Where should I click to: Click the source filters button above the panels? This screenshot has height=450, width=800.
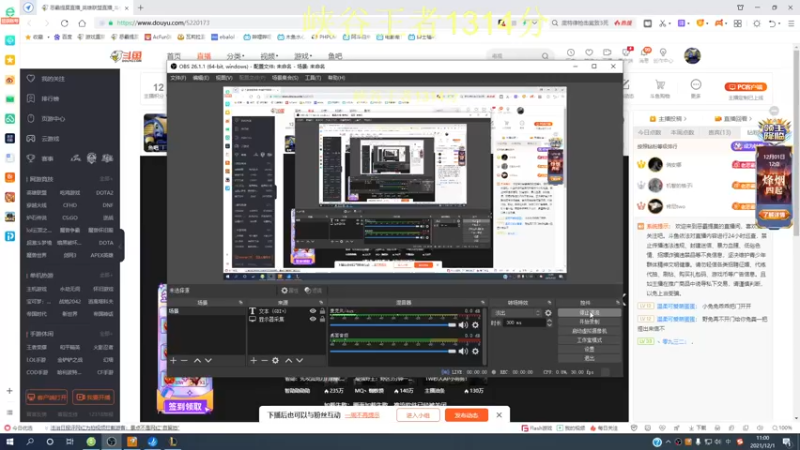click(x=313, y=290)
